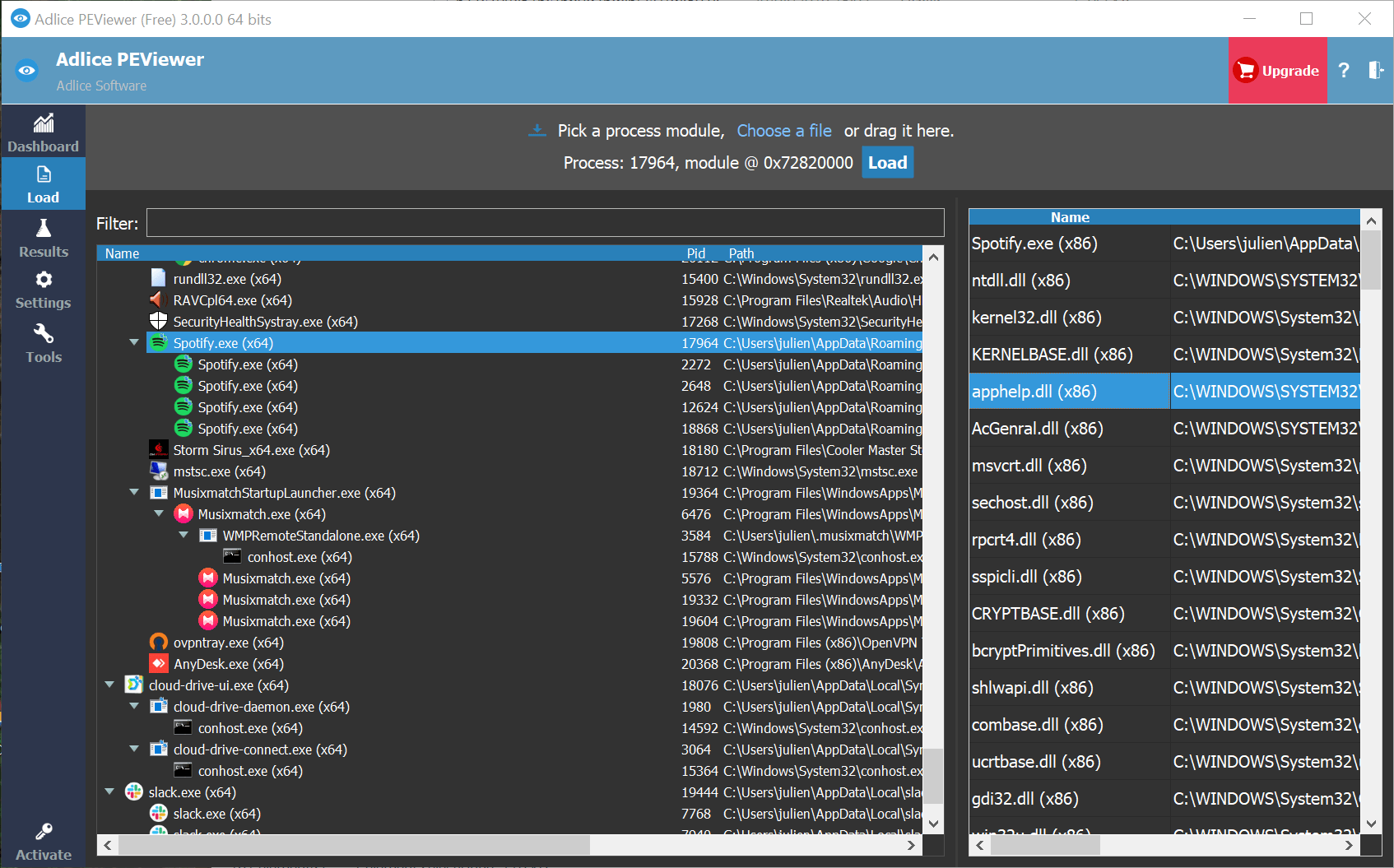Click the red Upgrade button

click(x=1277, y=71)
